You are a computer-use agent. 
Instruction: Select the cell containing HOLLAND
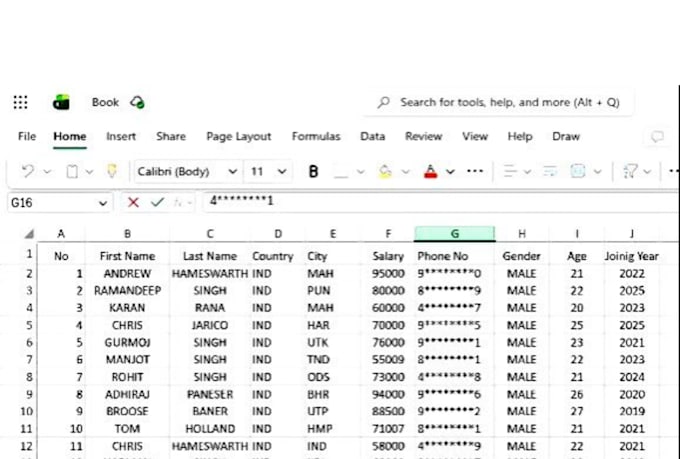point(210,429)
